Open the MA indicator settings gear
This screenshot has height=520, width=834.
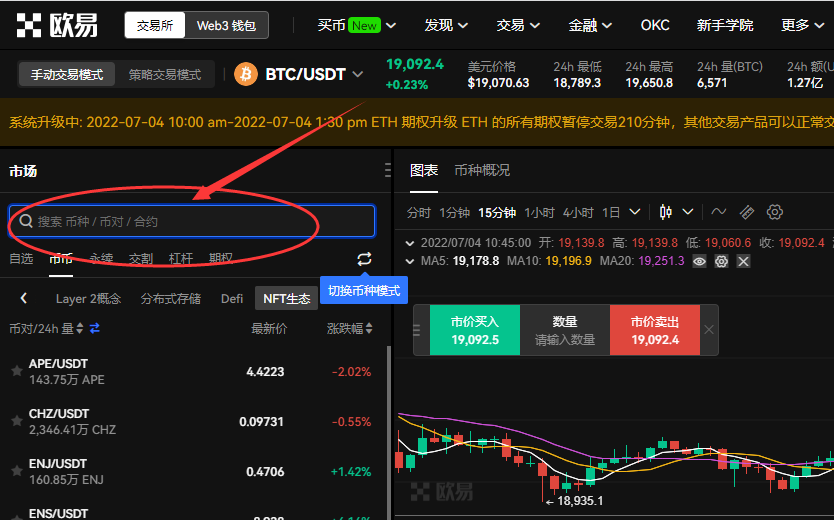(721, 261)
